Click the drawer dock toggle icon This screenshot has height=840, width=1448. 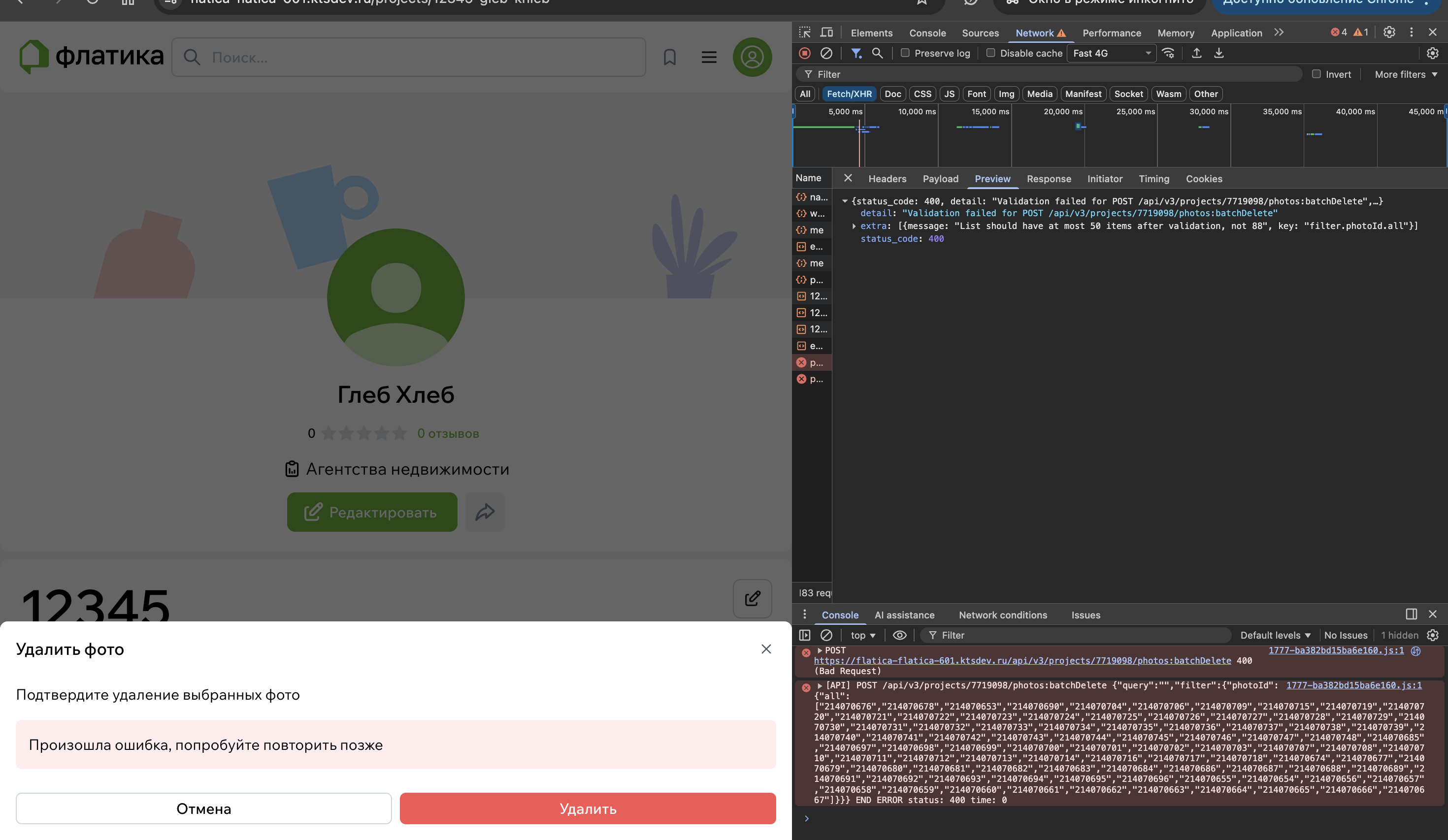point(1411,614)
